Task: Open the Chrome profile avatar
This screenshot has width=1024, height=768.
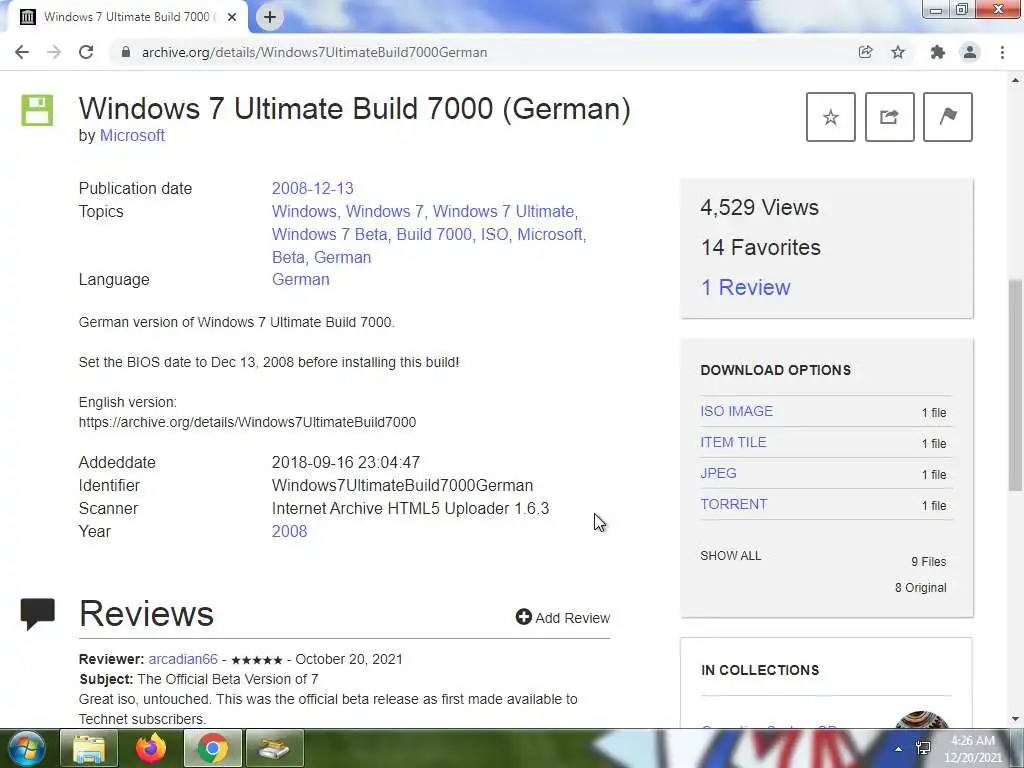Action: tap(970, 52)
